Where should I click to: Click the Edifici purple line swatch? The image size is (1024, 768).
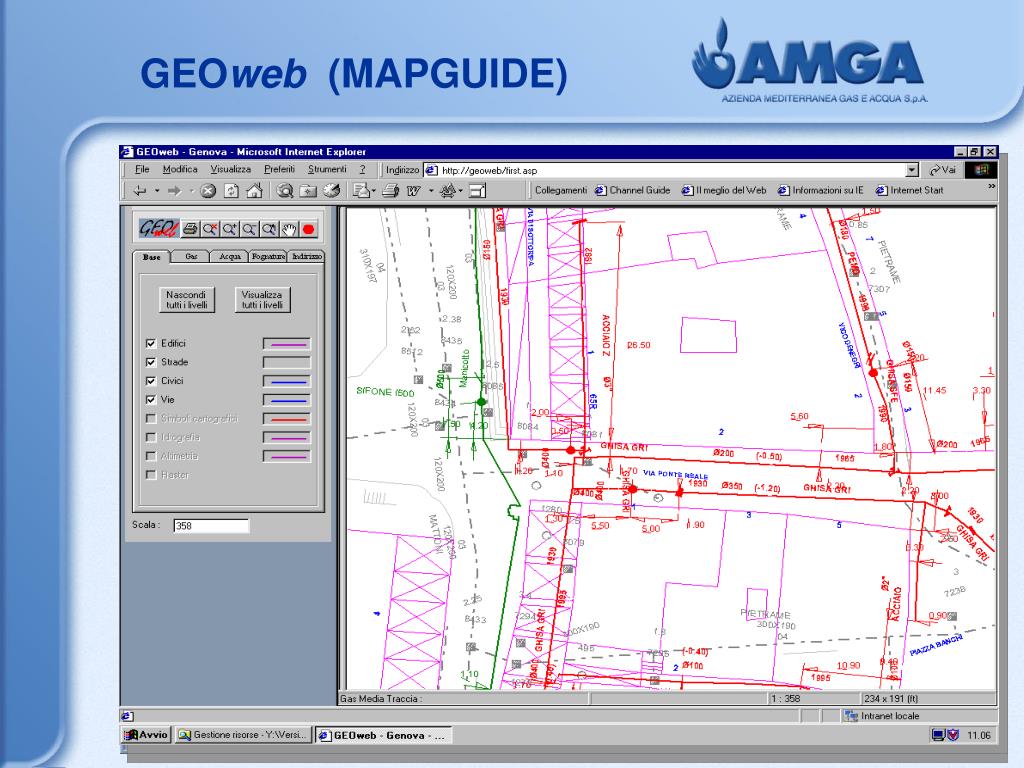coord(287,344)
